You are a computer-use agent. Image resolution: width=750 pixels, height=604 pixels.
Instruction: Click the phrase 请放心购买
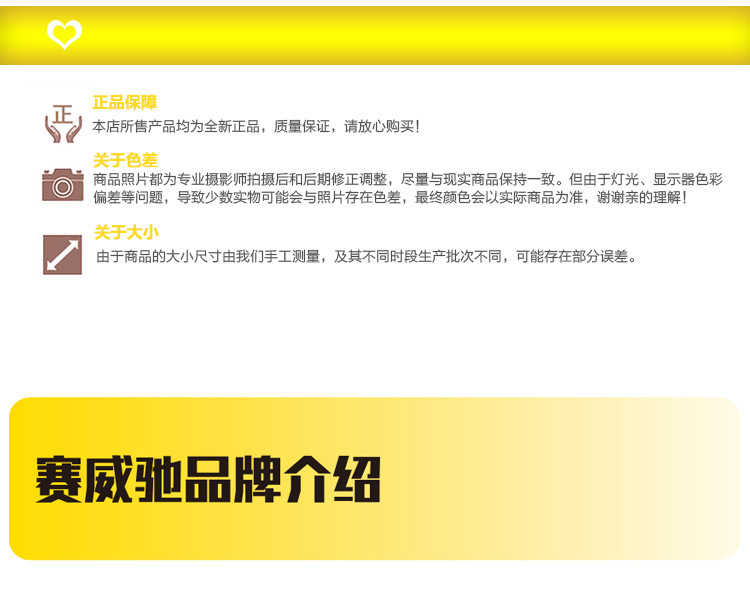(382, 127)
